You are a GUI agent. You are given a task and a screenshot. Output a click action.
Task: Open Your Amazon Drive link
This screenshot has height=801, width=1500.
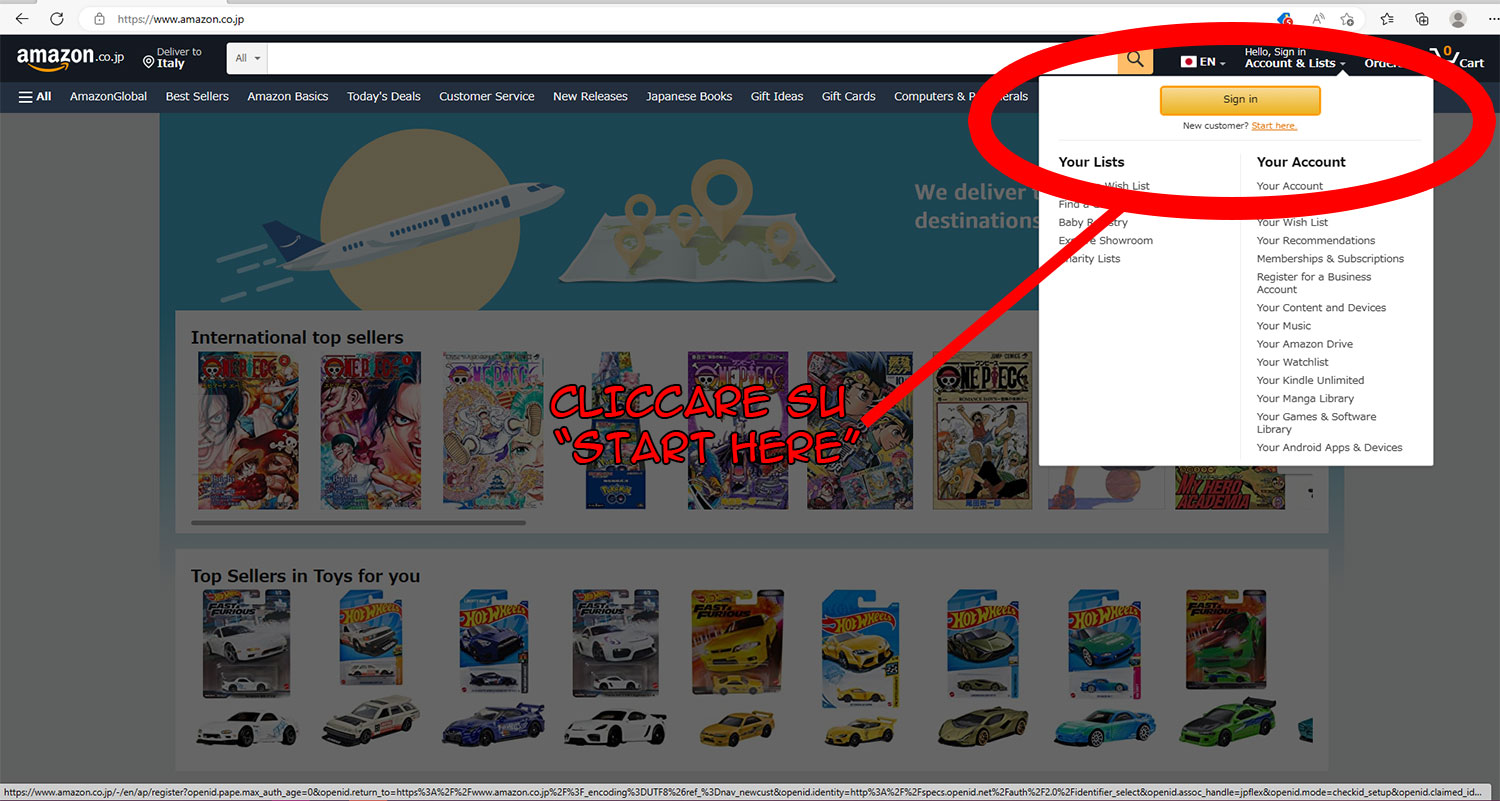click(1304, 344)
